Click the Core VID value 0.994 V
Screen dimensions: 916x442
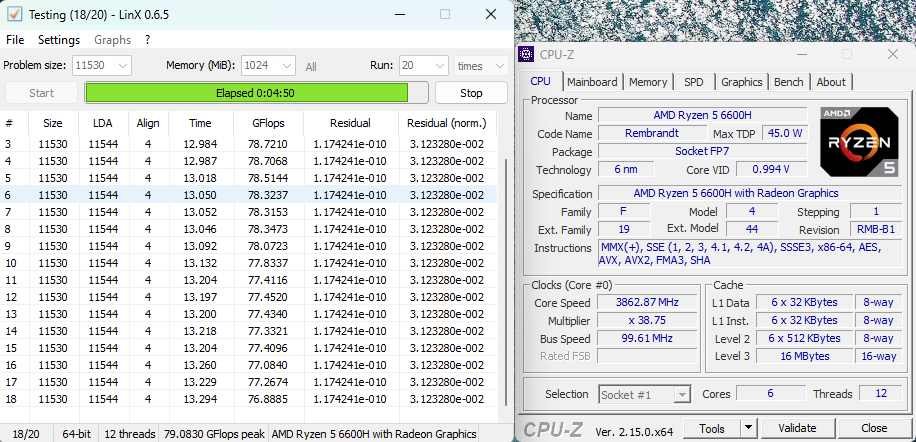point(771,169)
